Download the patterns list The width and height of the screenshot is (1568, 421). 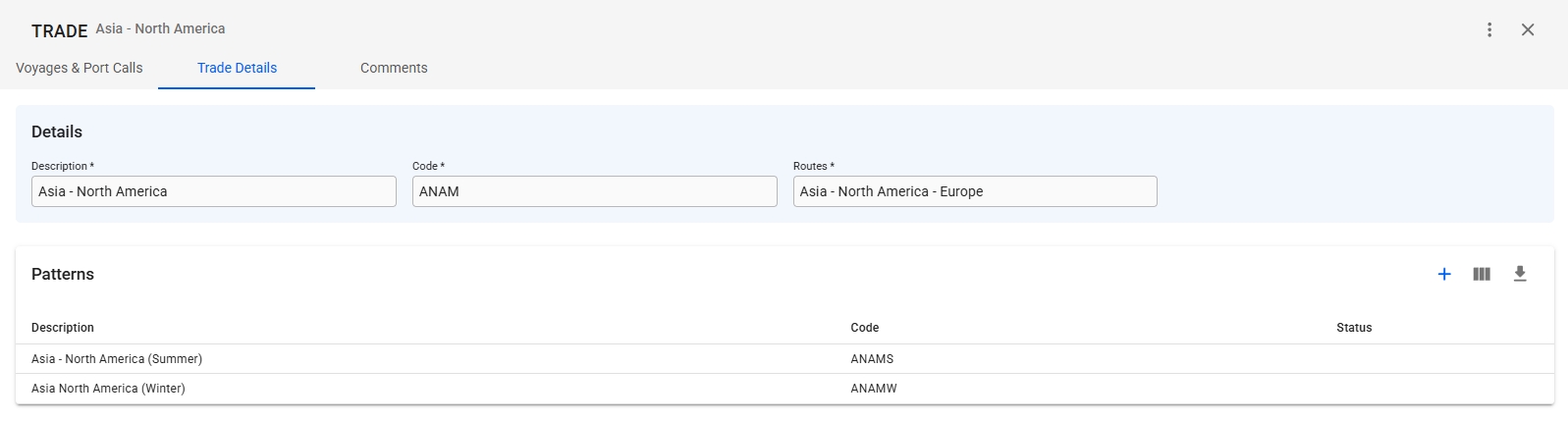[1520, 274]
